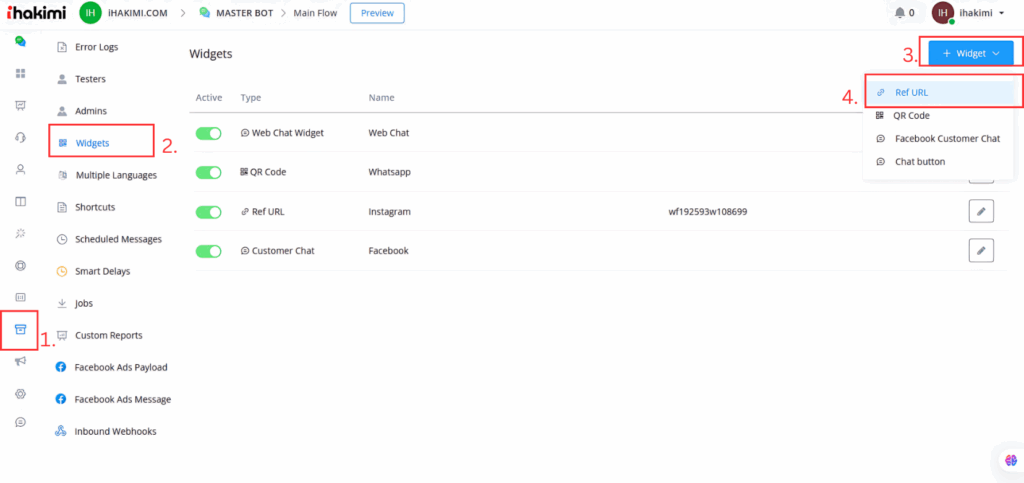The width and height of the screenshot is (1024, 483).
Task: Click the edit pencil for Facebook widget
Action: click(x=981, y=250)
